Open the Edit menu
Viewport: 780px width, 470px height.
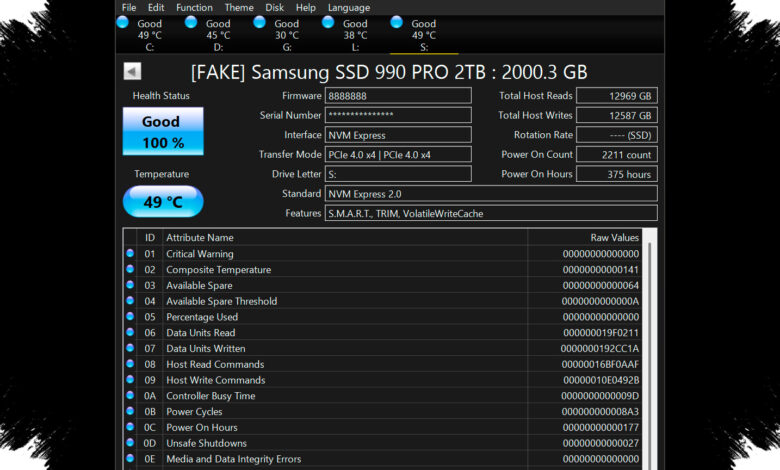tap(156, 7)
